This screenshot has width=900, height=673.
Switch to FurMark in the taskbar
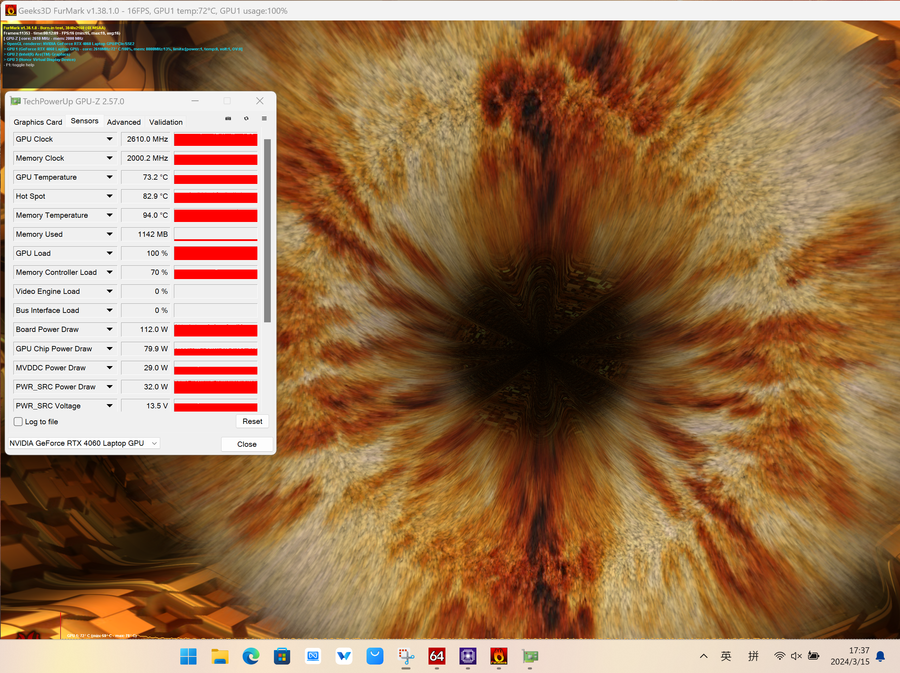pyautogui.click(x=498, y=656)
